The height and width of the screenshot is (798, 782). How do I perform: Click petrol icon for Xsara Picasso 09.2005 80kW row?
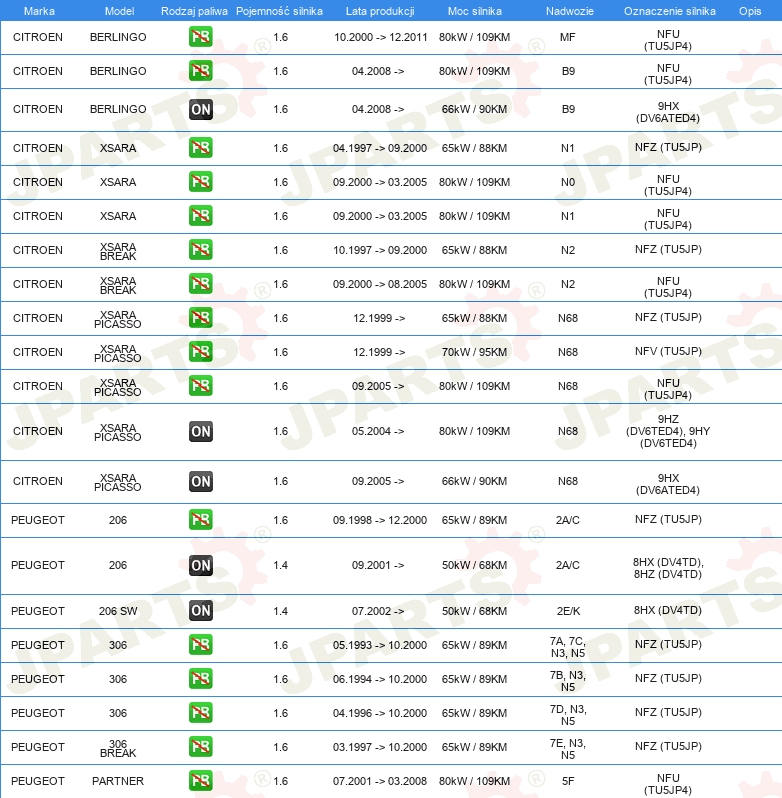pos(200,386)
